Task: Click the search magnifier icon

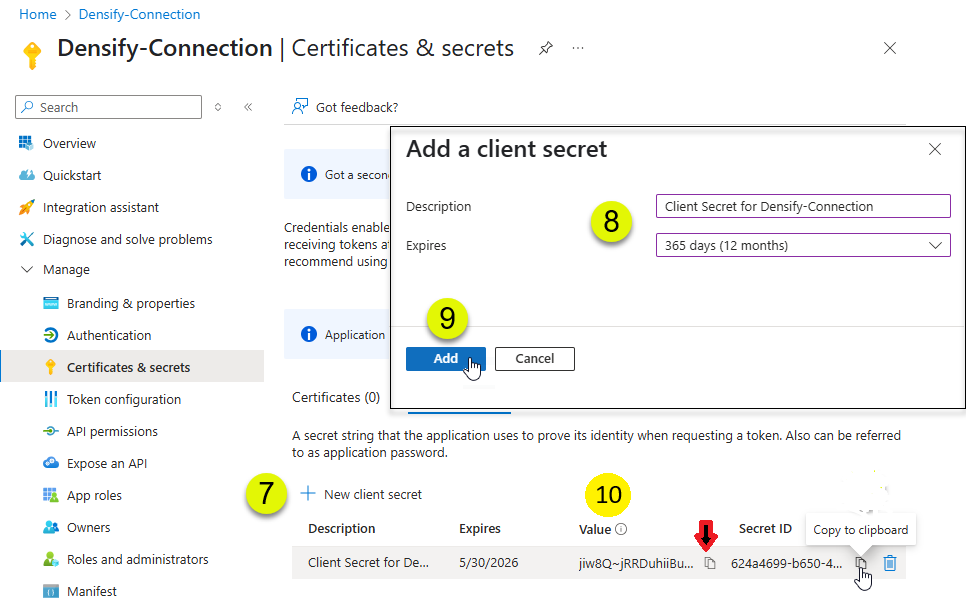Action: (x=27, y=107)
